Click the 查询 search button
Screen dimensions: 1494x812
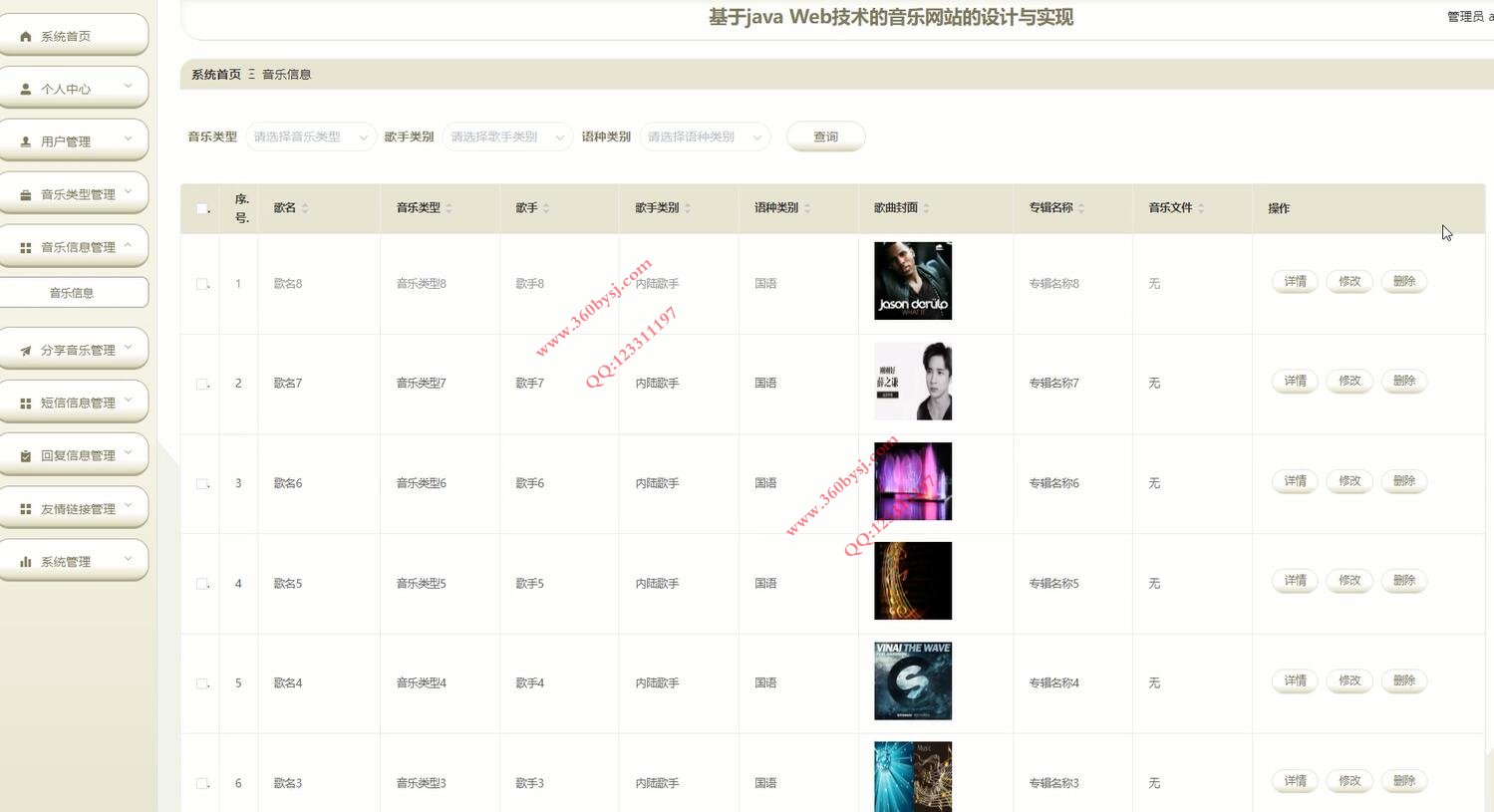click(825, 136)
